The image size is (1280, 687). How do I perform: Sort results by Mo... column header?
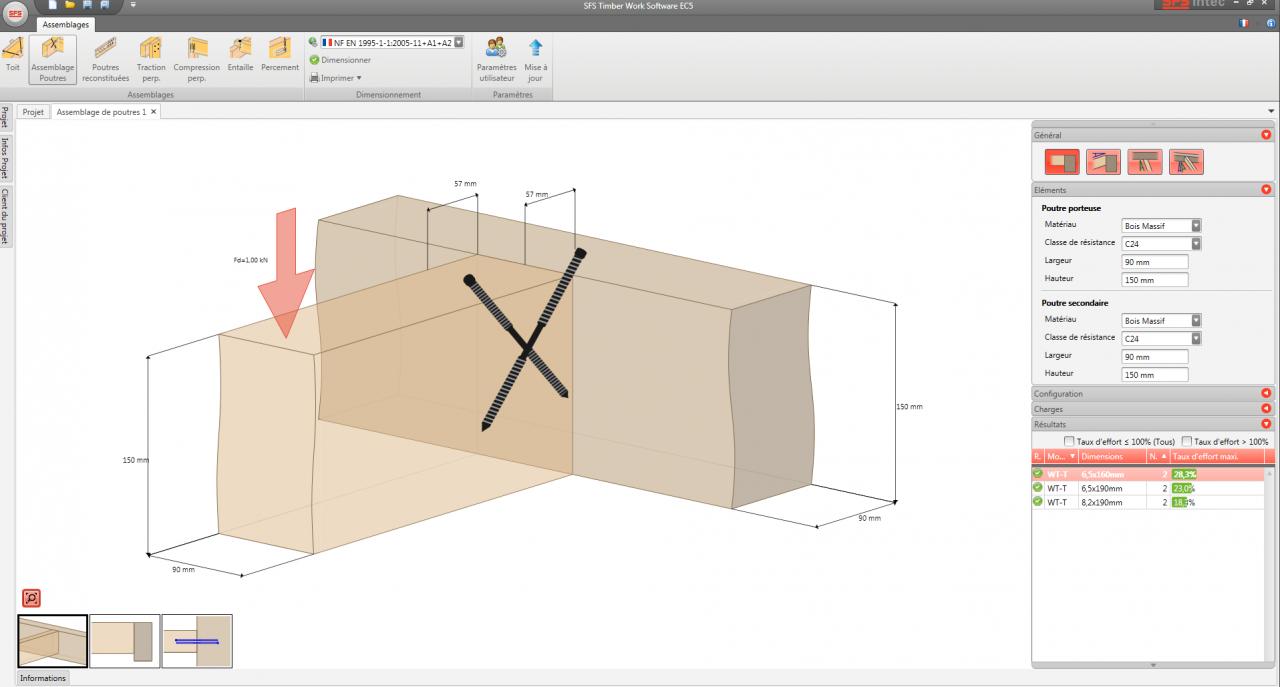(x=1060, y=456)
